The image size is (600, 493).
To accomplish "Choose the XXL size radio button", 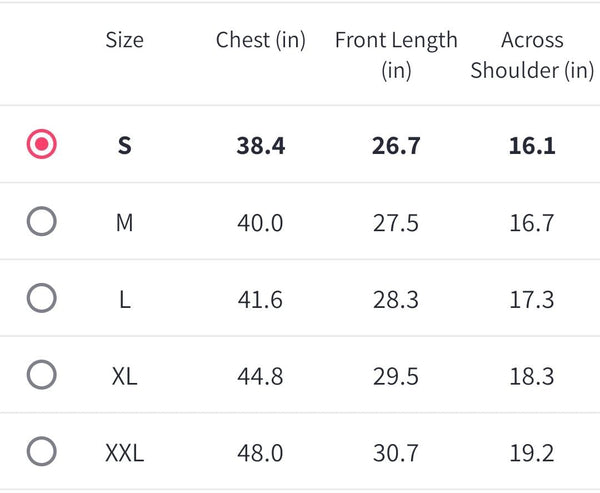I will 41,452.
